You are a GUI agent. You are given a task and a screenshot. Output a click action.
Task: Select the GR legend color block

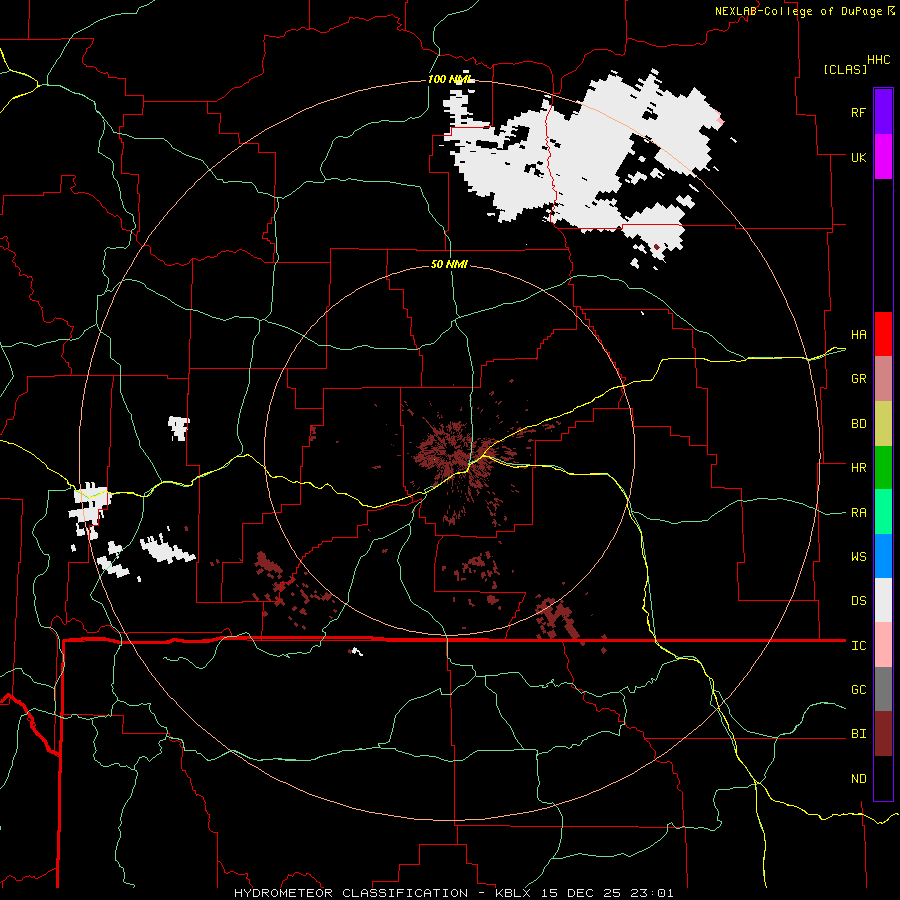click(883, 379)
